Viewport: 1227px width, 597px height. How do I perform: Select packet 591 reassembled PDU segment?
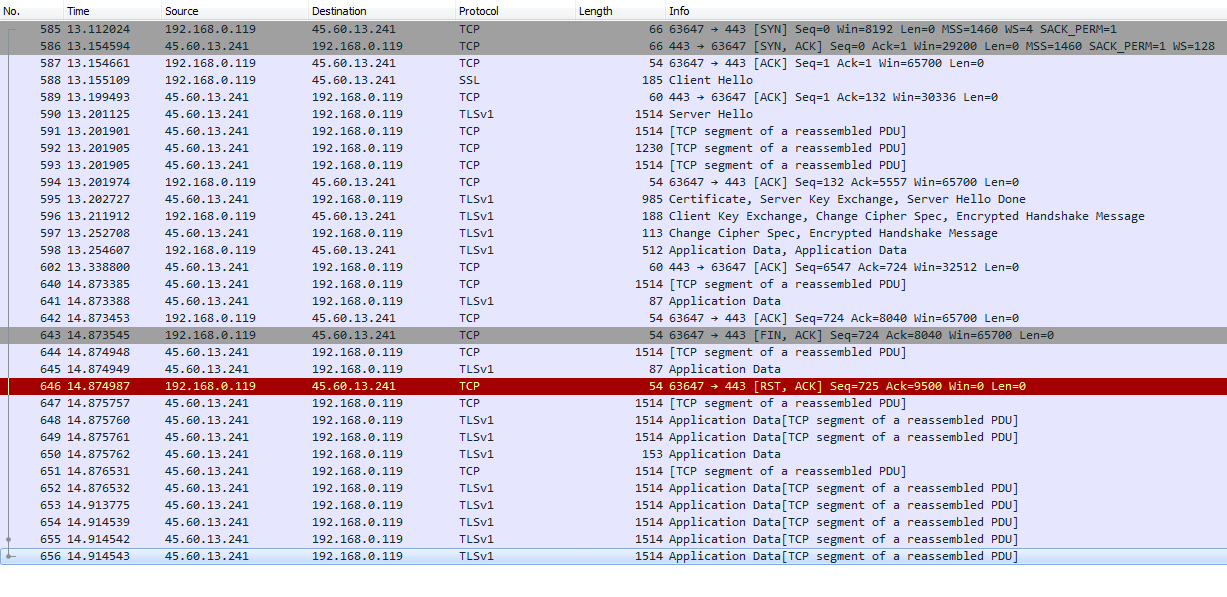point(613,131)
